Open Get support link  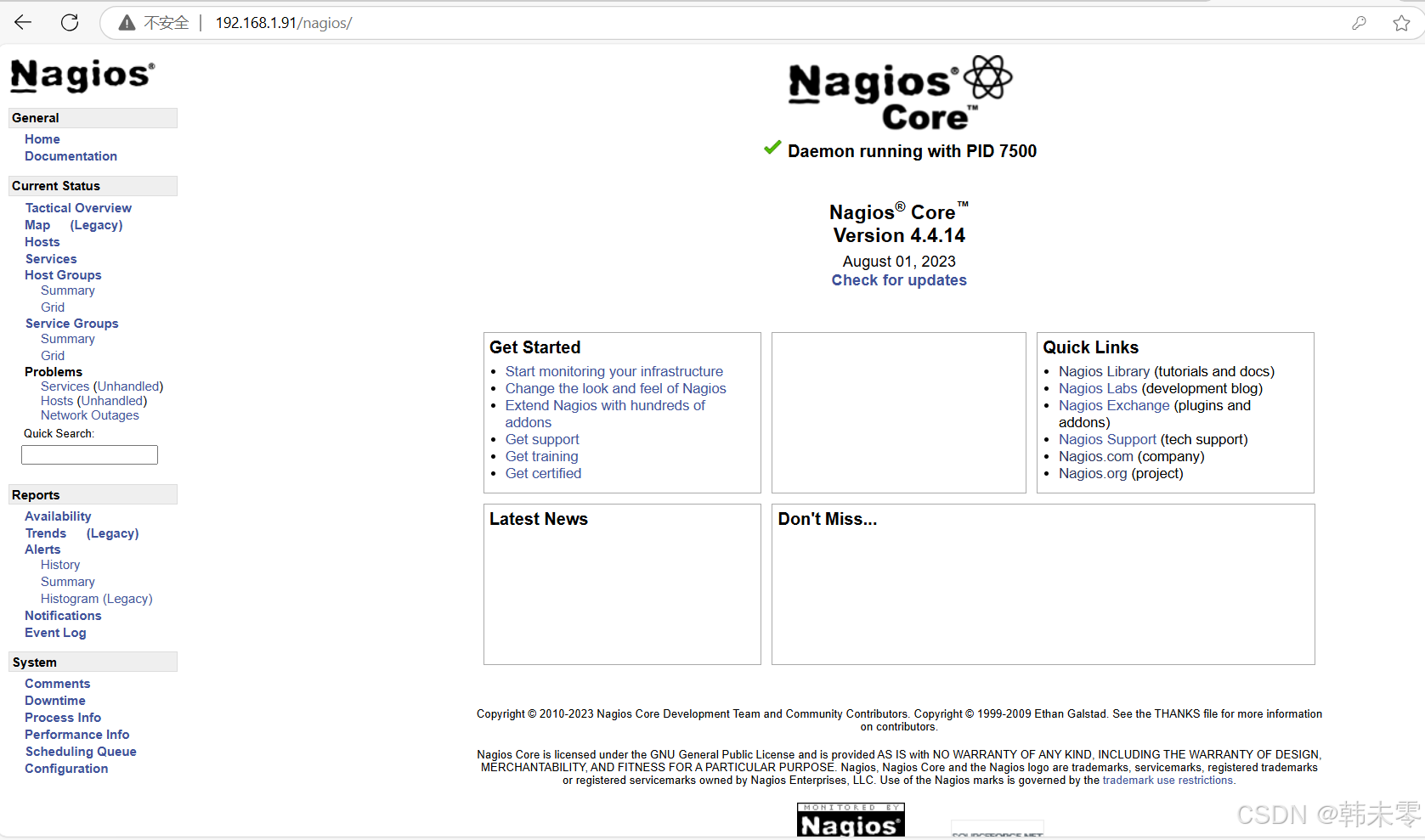tap(542, 439)
